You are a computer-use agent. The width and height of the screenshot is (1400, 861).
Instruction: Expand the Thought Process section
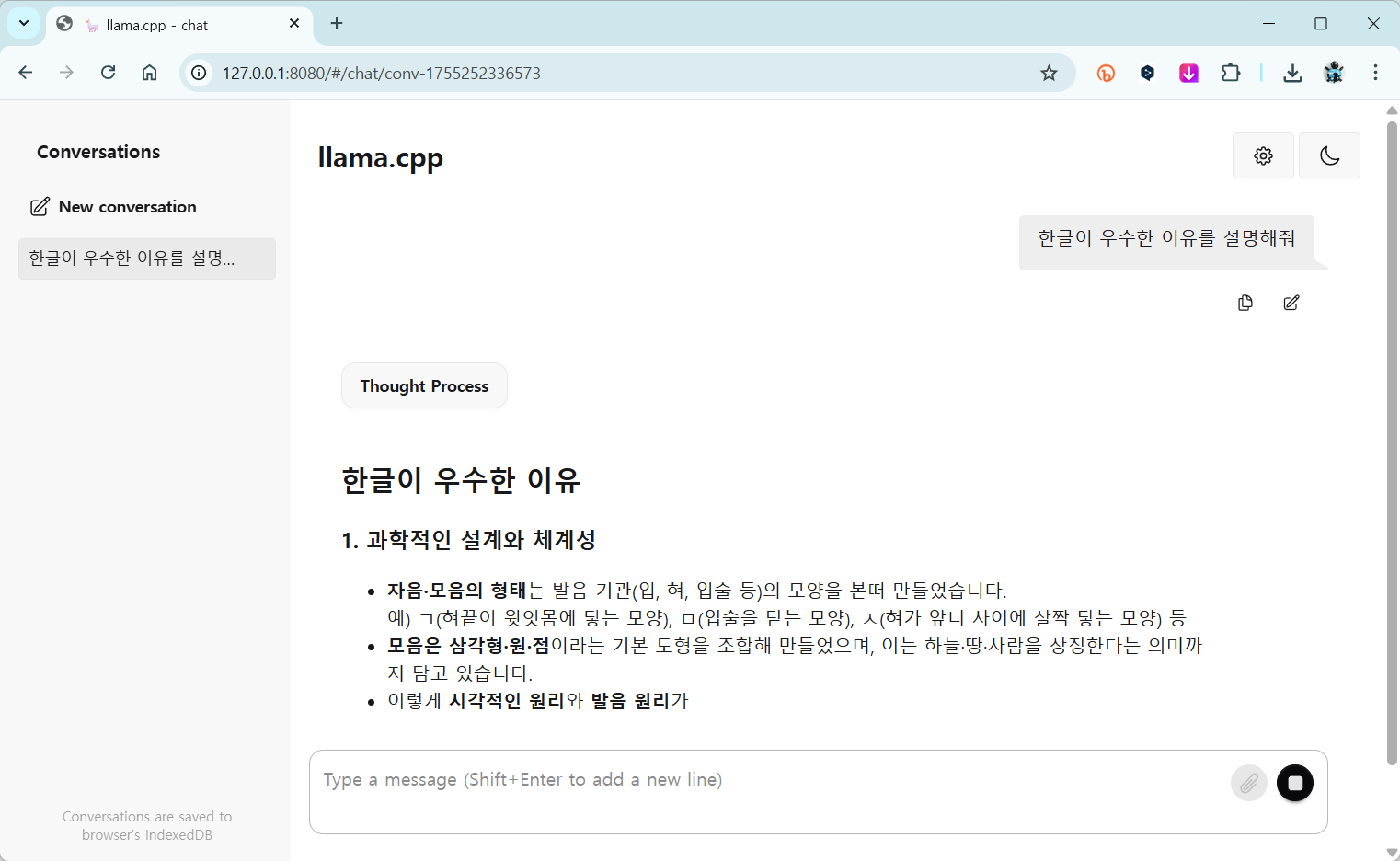click(x=424, y=385)
